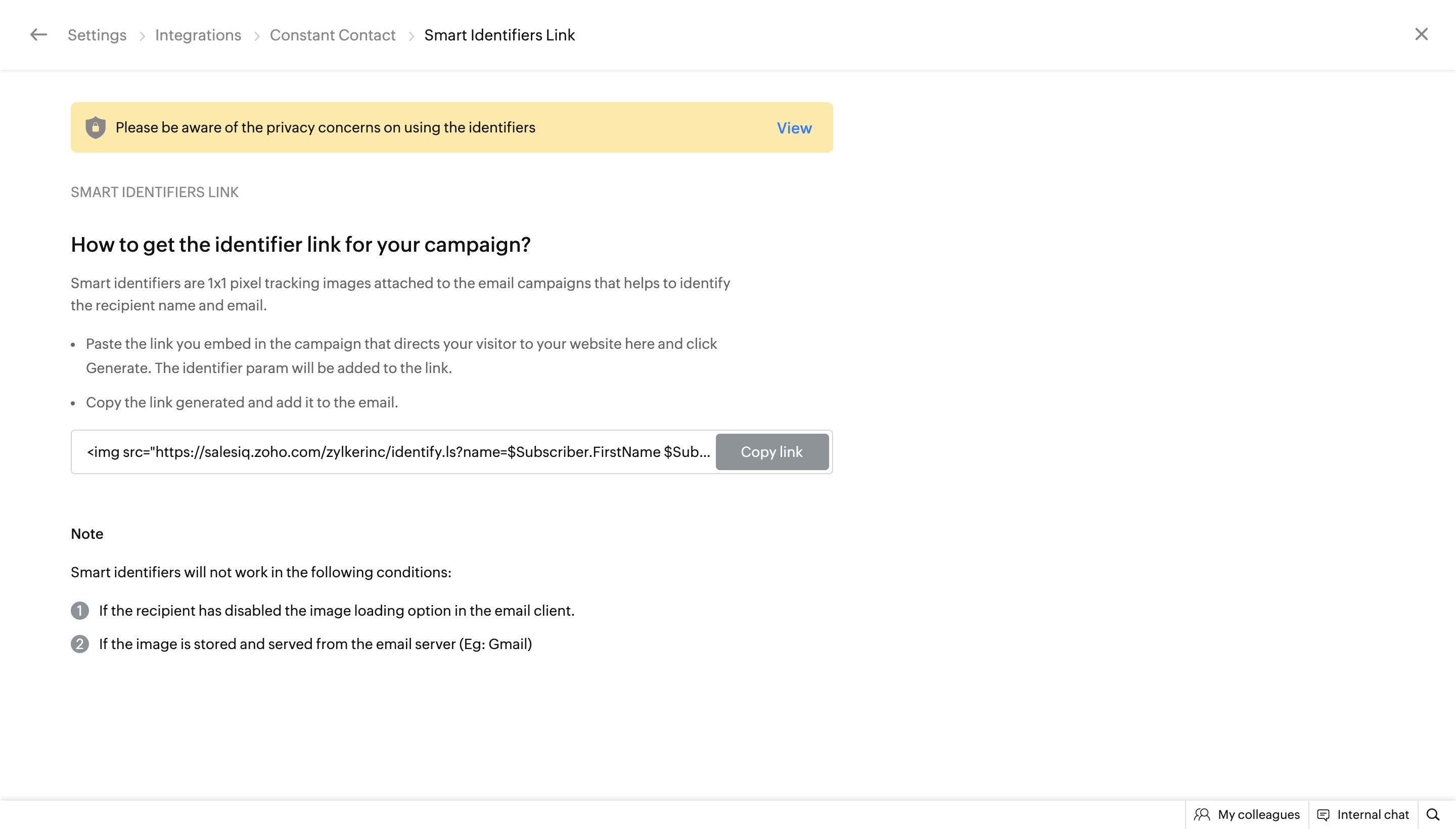Close the Smart Identifiers Link page
The width and height of the screenshot is (1456, 829).
pyautogui.click(x=1421, y=34)
